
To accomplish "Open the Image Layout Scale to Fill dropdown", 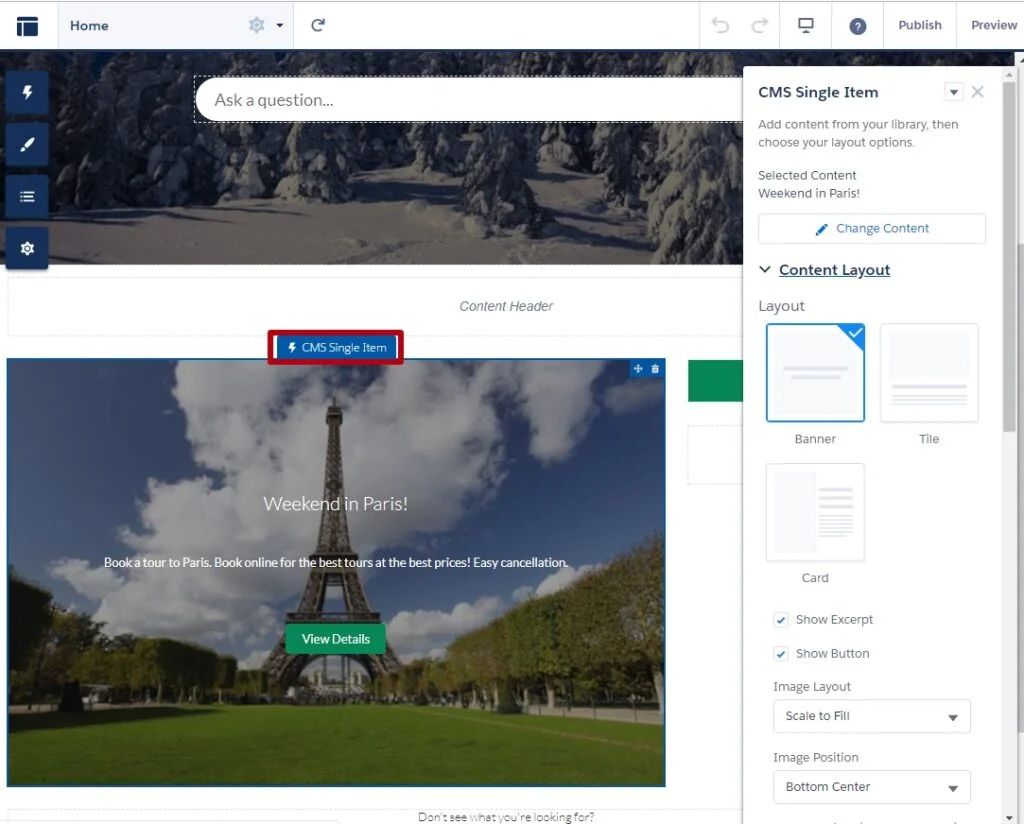I will 871,716.
